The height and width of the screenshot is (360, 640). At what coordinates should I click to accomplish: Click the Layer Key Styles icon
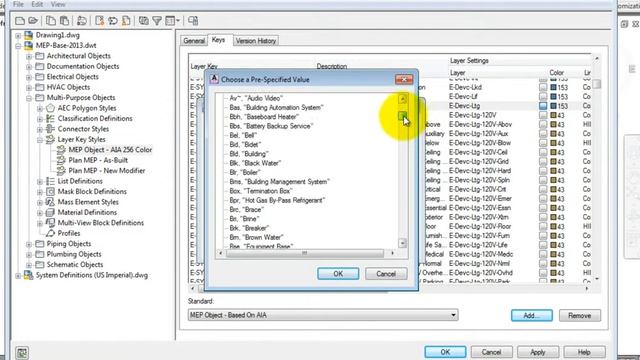pyautogui.click(x=50, y=140)
